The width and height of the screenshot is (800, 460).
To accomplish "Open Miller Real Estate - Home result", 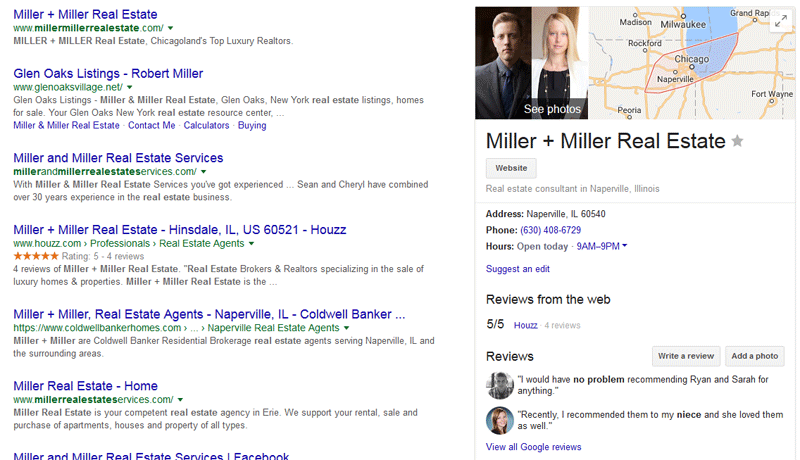I will coord(85,386).
